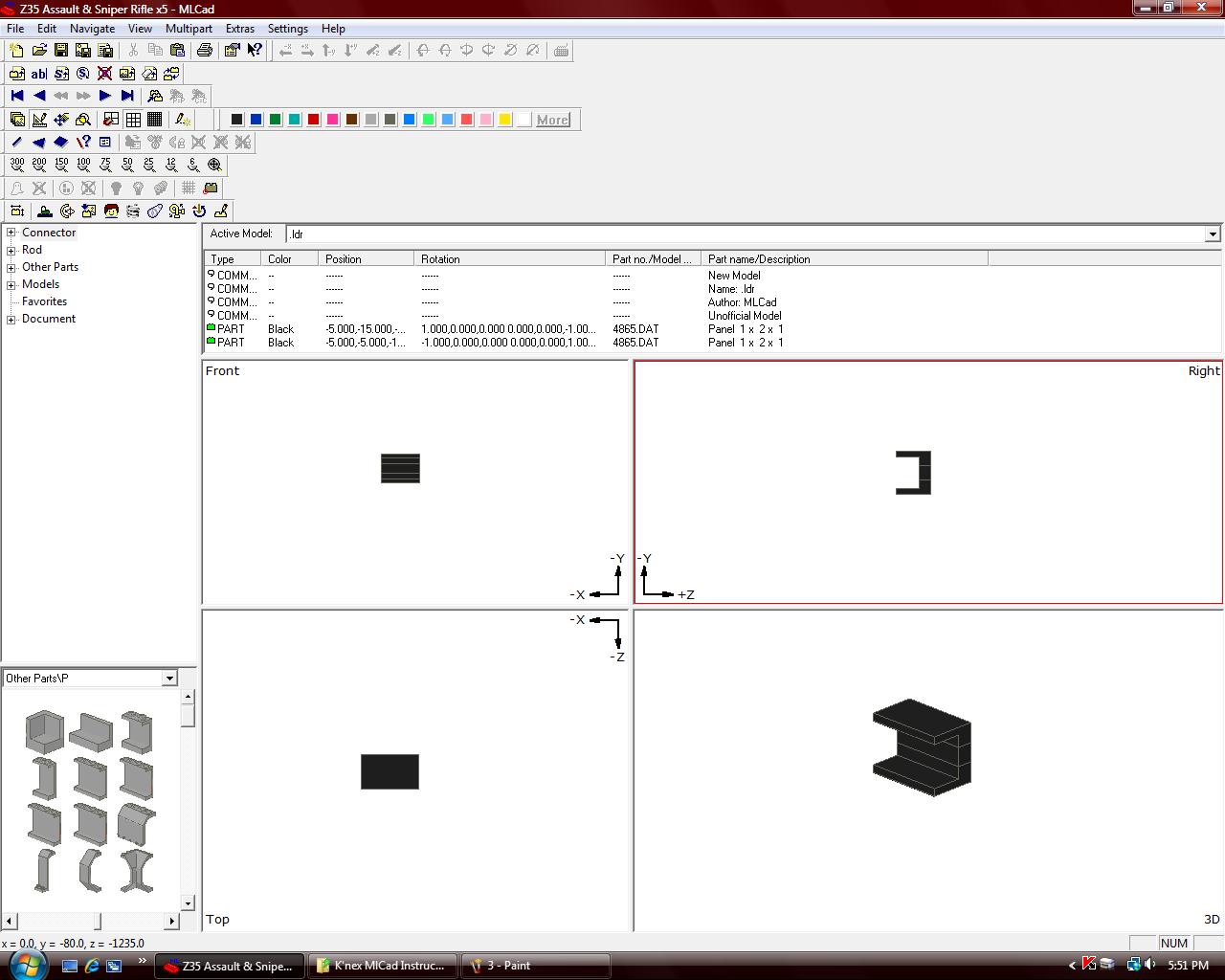This screenshot has width=1225, height=980.
Task: Set zoom to 50 percent
Action: pos(127,165)
